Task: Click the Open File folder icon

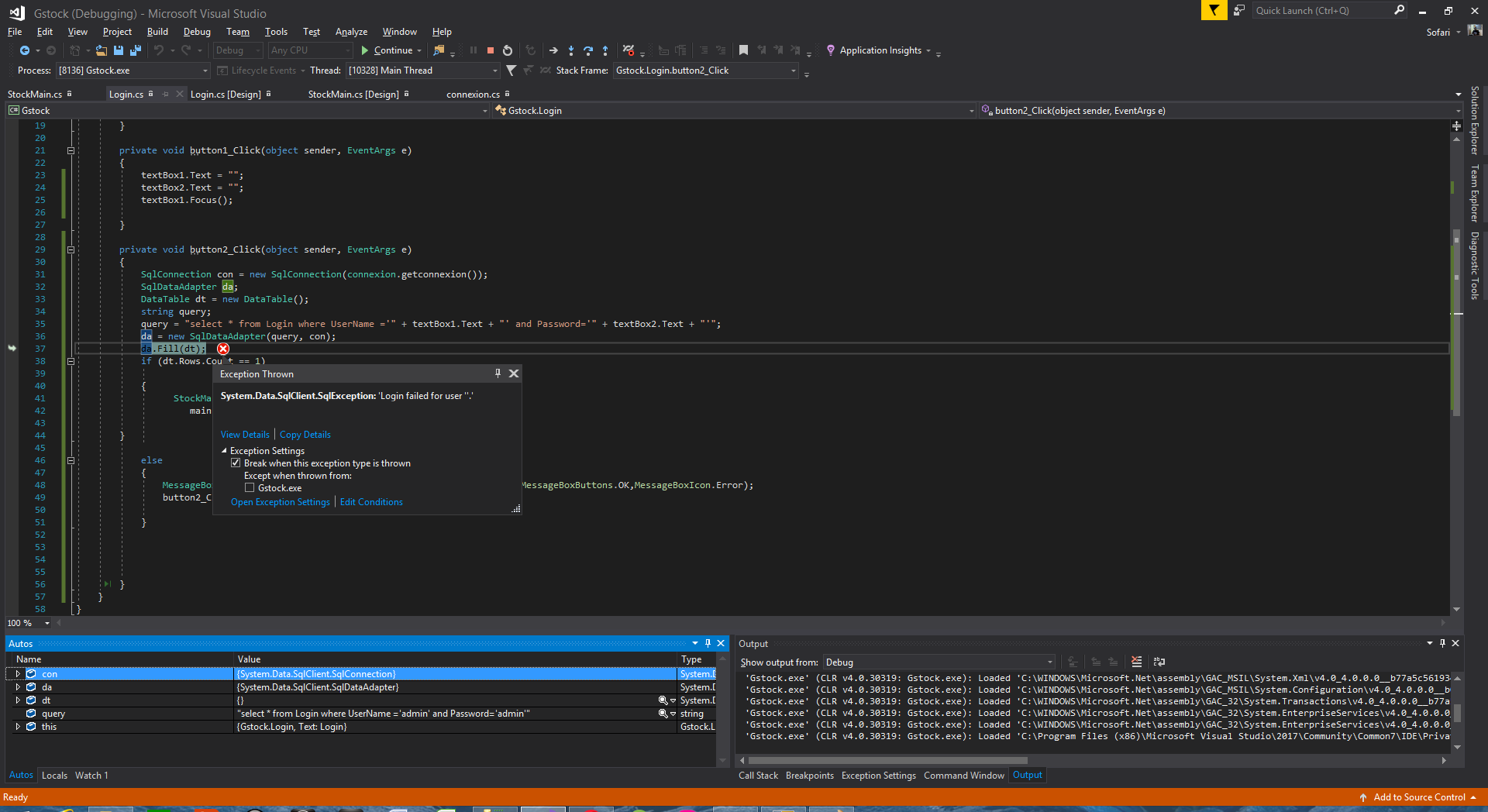Action: (x=102, y=50)
